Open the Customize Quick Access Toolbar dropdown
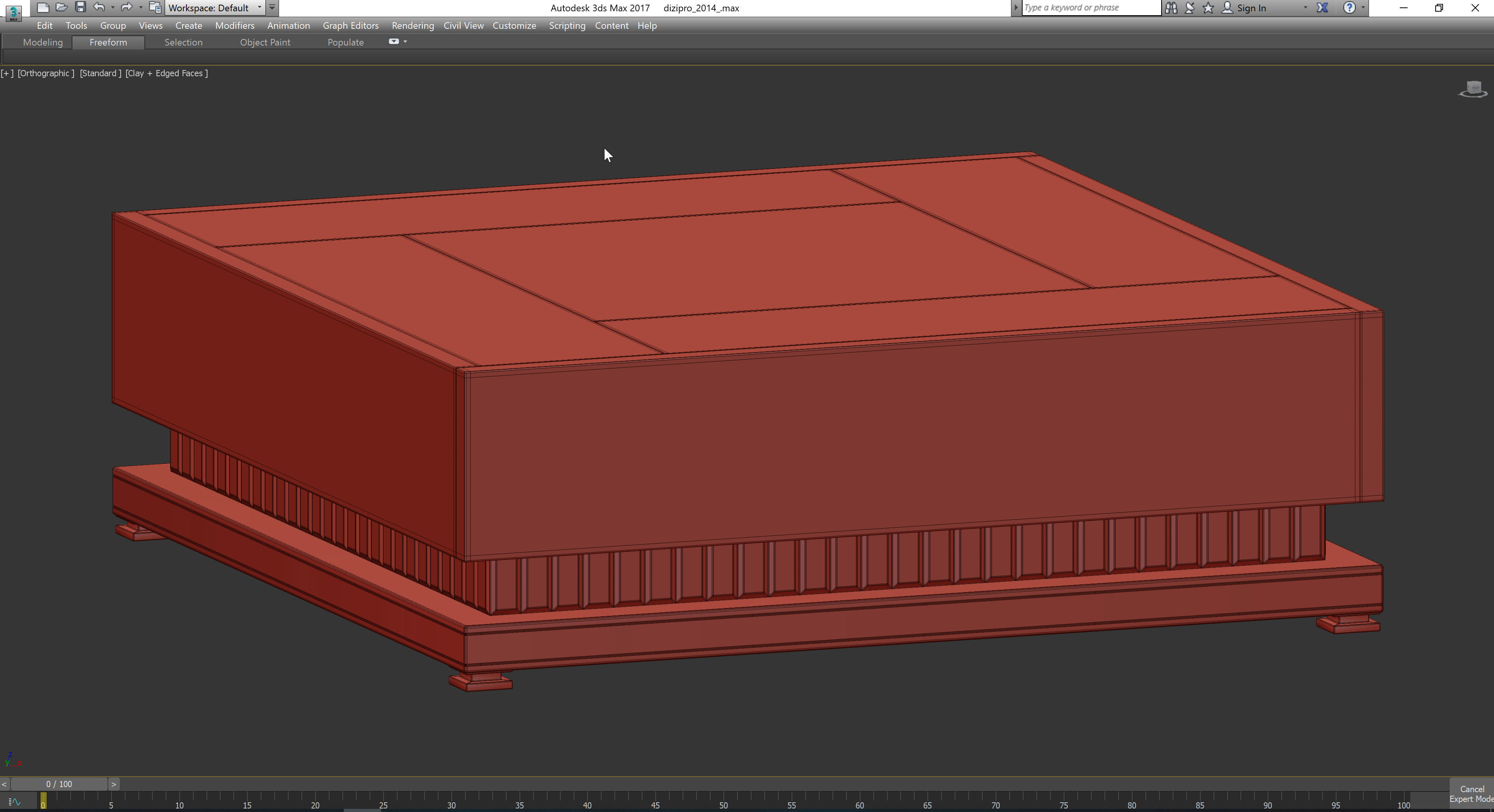The height and width of the screenshot is (812, 1494). pos(272,7)
